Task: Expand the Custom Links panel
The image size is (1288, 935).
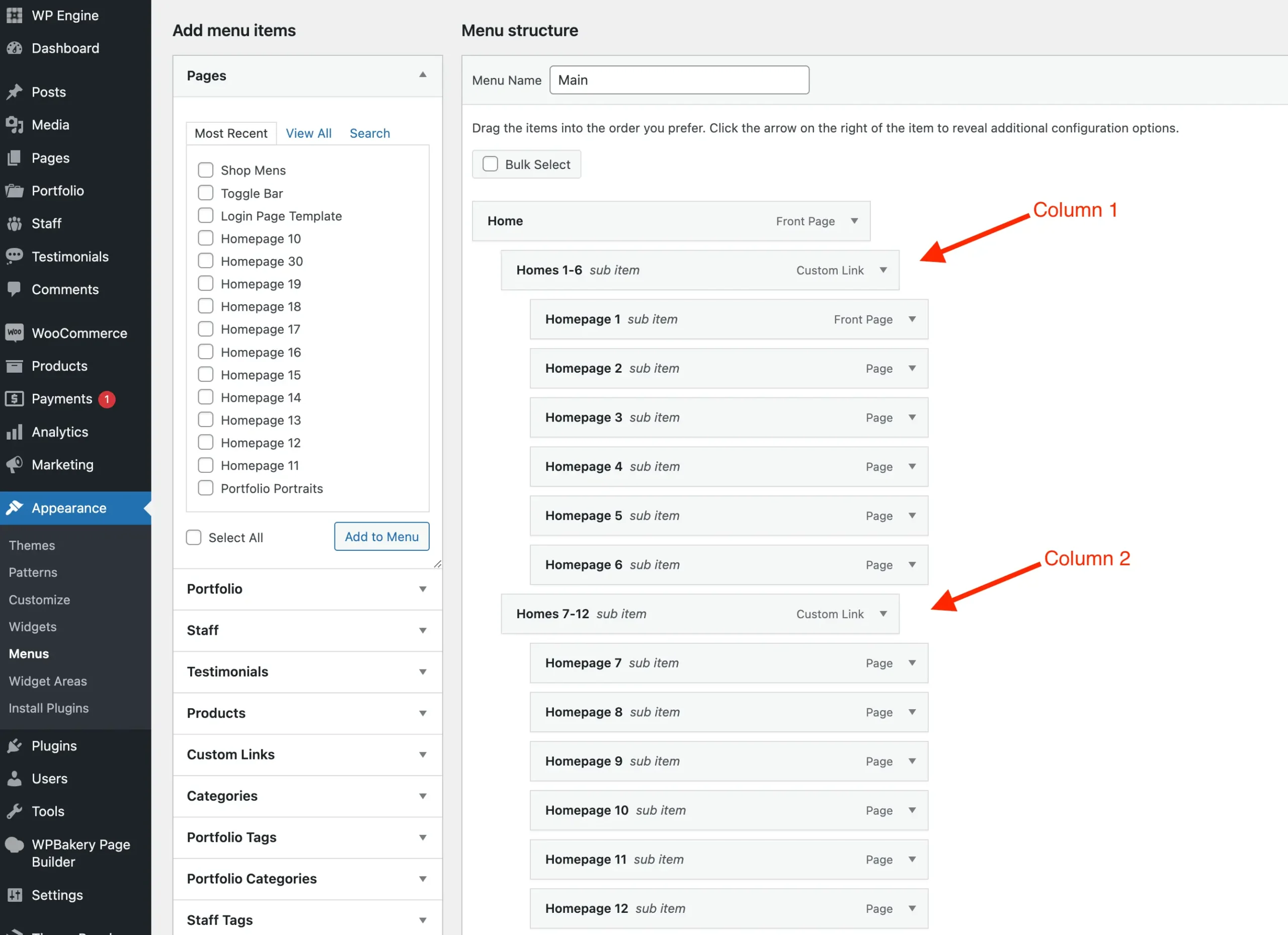Action: (x=423, y=754)
